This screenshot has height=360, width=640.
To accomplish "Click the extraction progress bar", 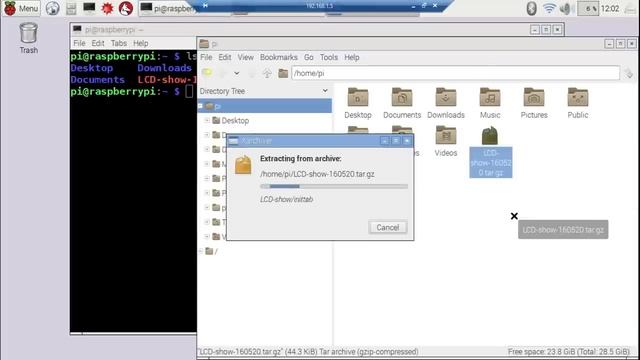I will [x=334, y=187].
